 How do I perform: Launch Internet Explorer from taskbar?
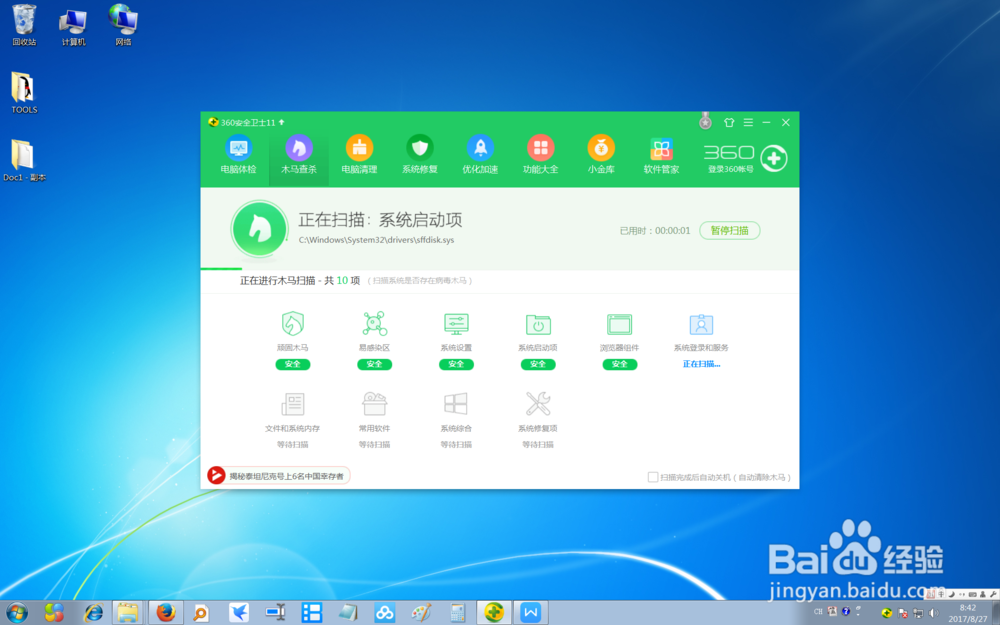[93, 614]
